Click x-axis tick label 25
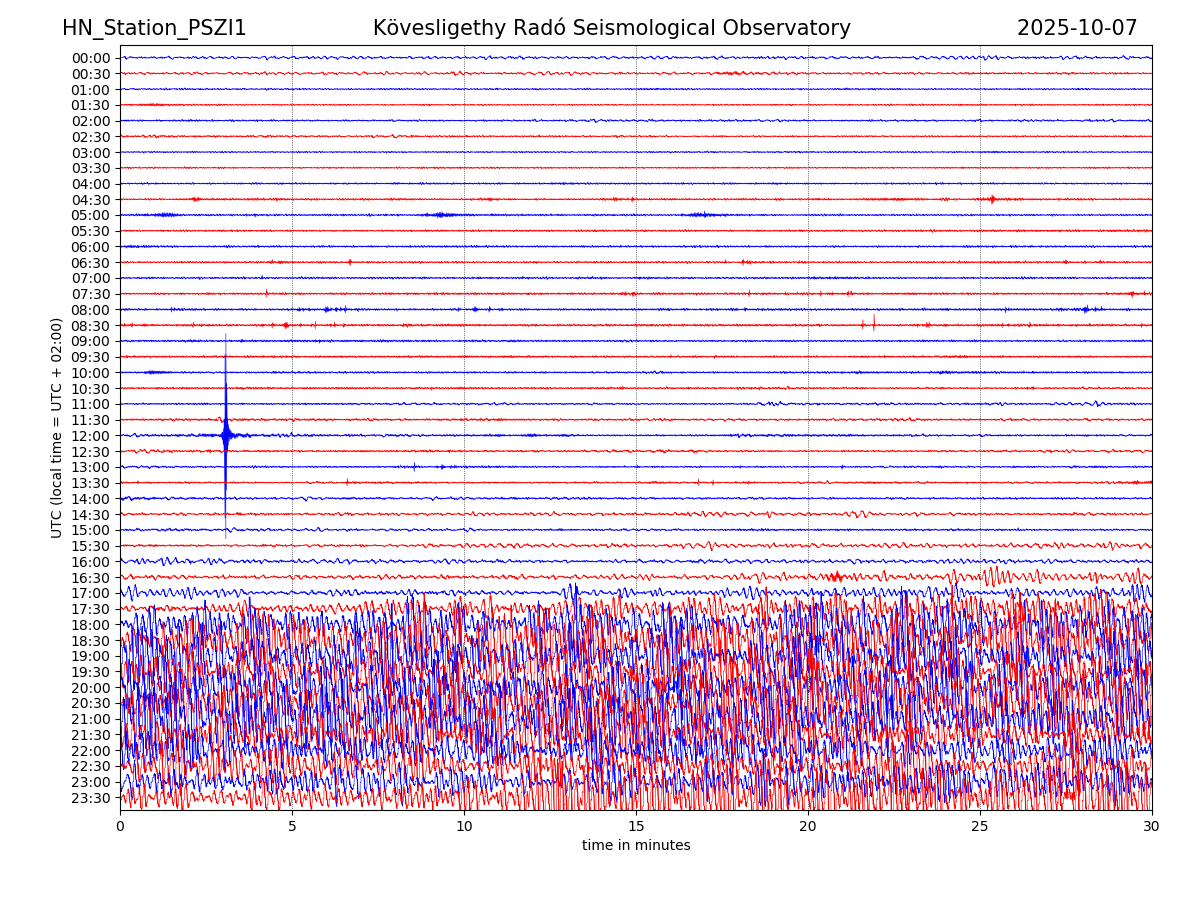Viewport: 1200px width, 900px height. pos(980,827)
